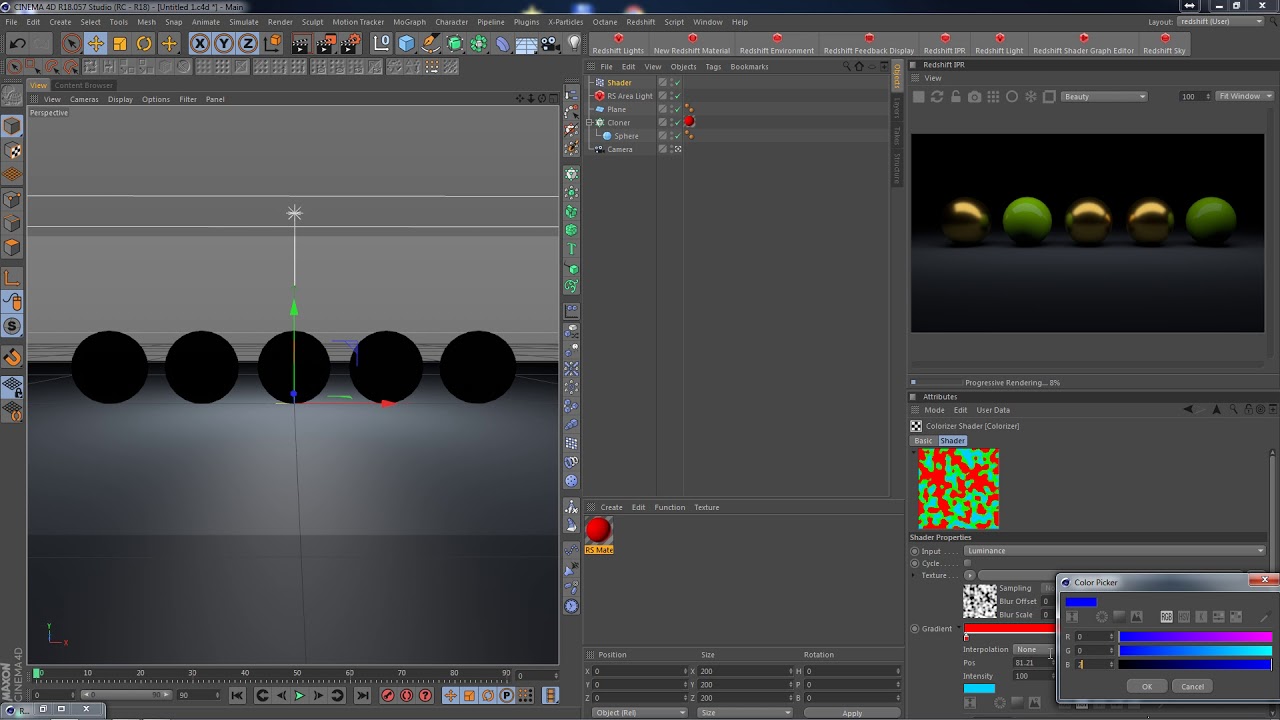Viewport: 1280px width, 720px height.
Task: Click the RS Material thumbnail
Action: point(598,530)
